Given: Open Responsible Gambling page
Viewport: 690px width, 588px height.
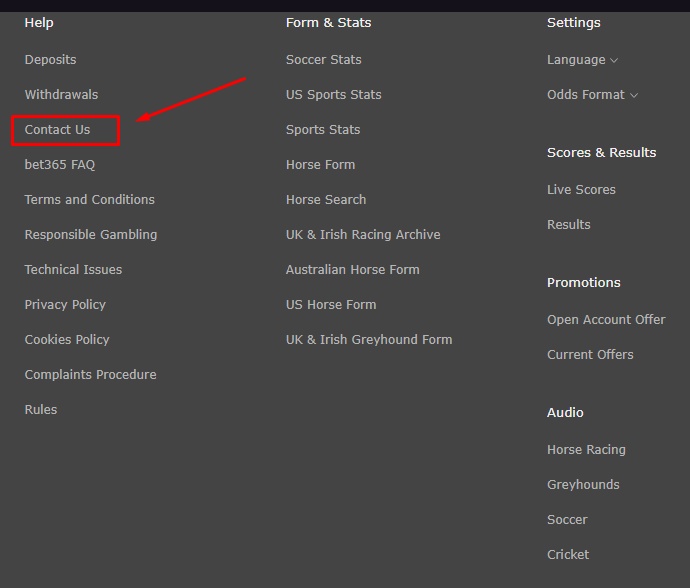Looking at the screenshot, I should (x=91, y=235).
